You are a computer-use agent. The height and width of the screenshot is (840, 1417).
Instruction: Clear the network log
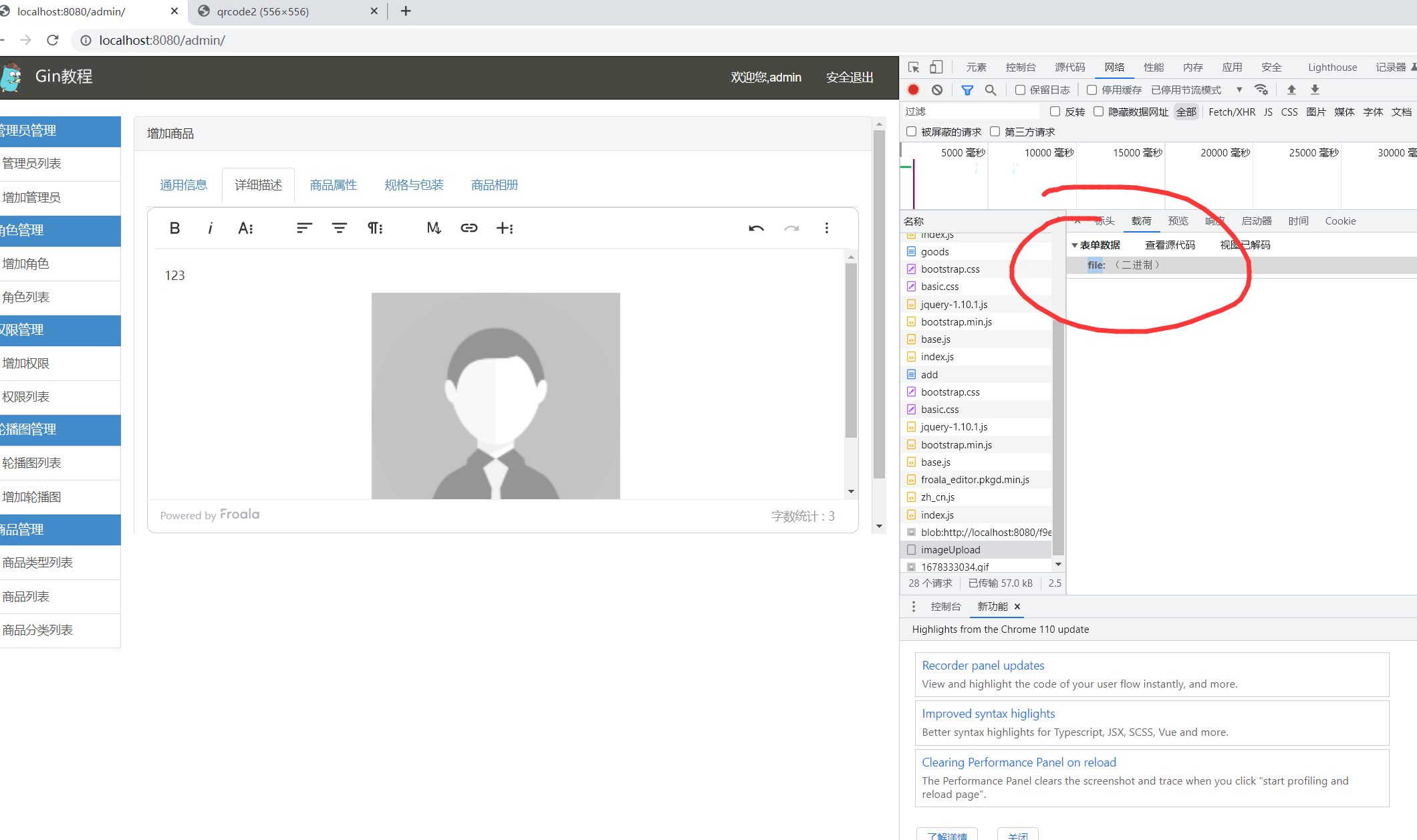[937, 90]
